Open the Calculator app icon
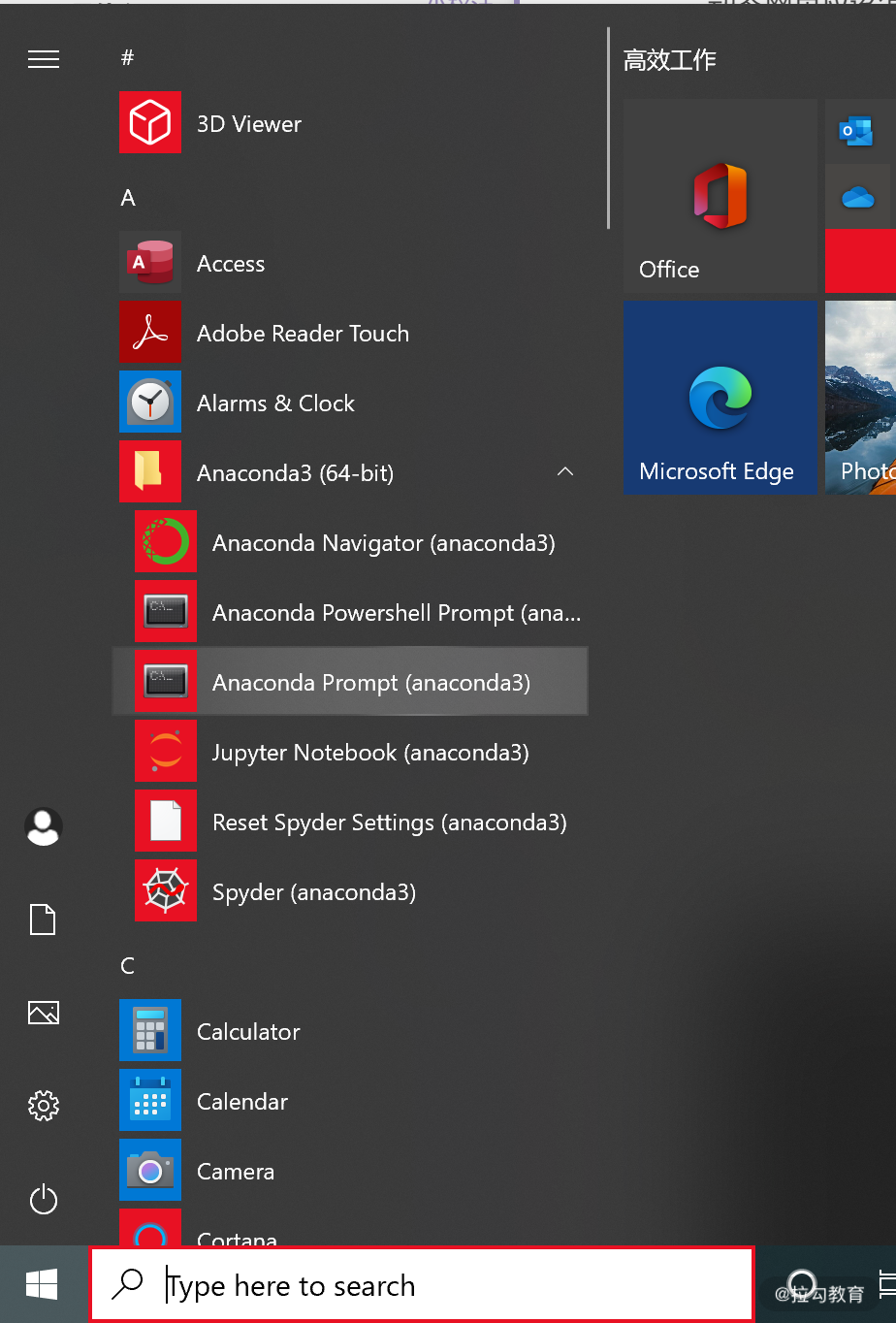Viewport: 896px width, 1323px height. (150, 1030)
